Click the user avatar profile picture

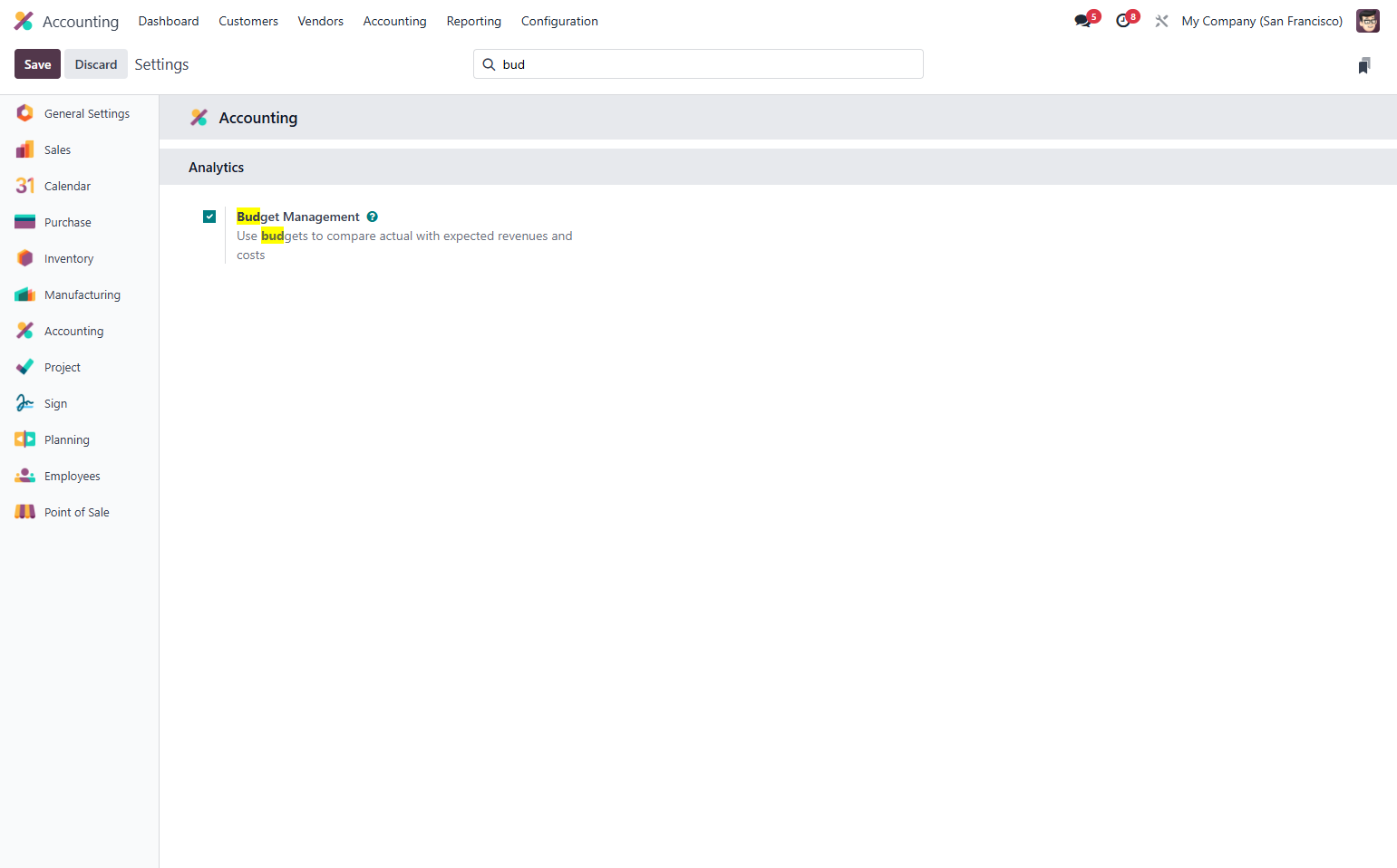(x=1368, y=21)
